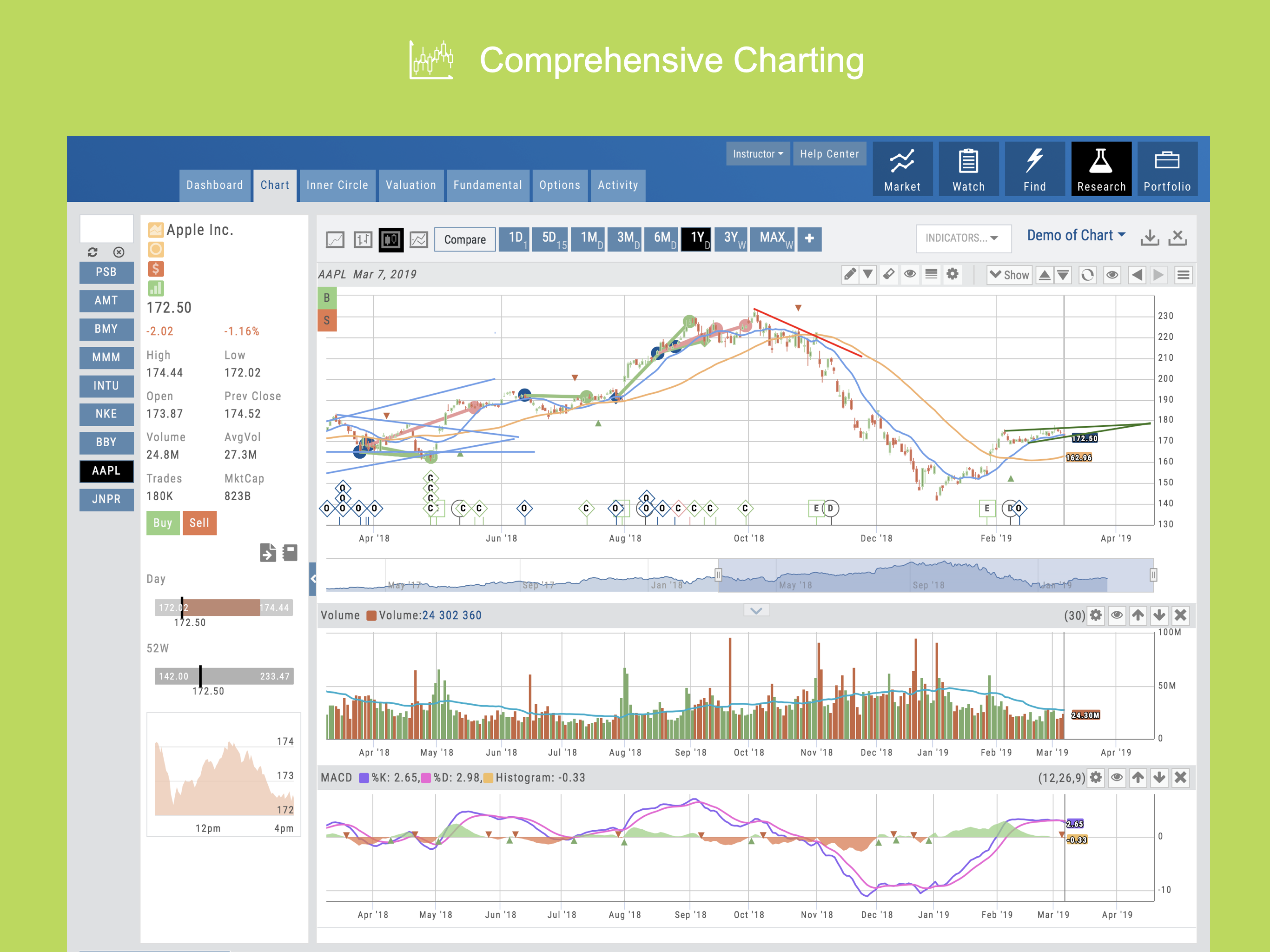Switch to the Valuation tab
The image size is (1270, 952).
(410, 185)
